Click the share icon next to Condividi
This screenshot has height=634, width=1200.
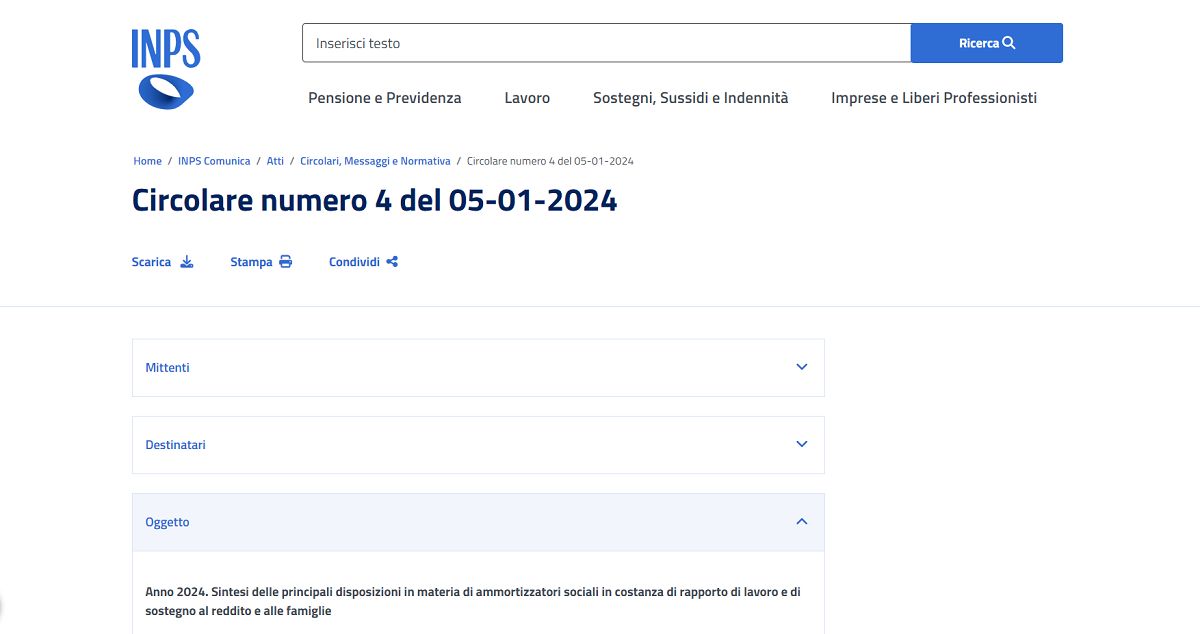click(392, 262)
